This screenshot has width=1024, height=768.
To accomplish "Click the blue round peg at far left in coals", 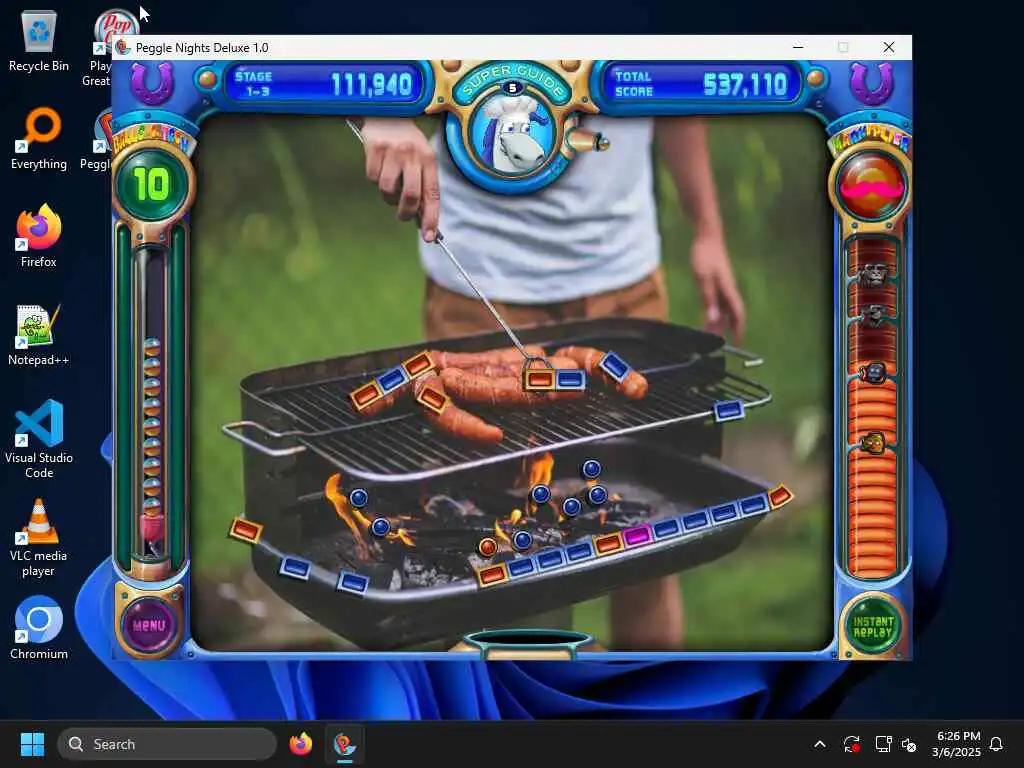I will (359, 498).
